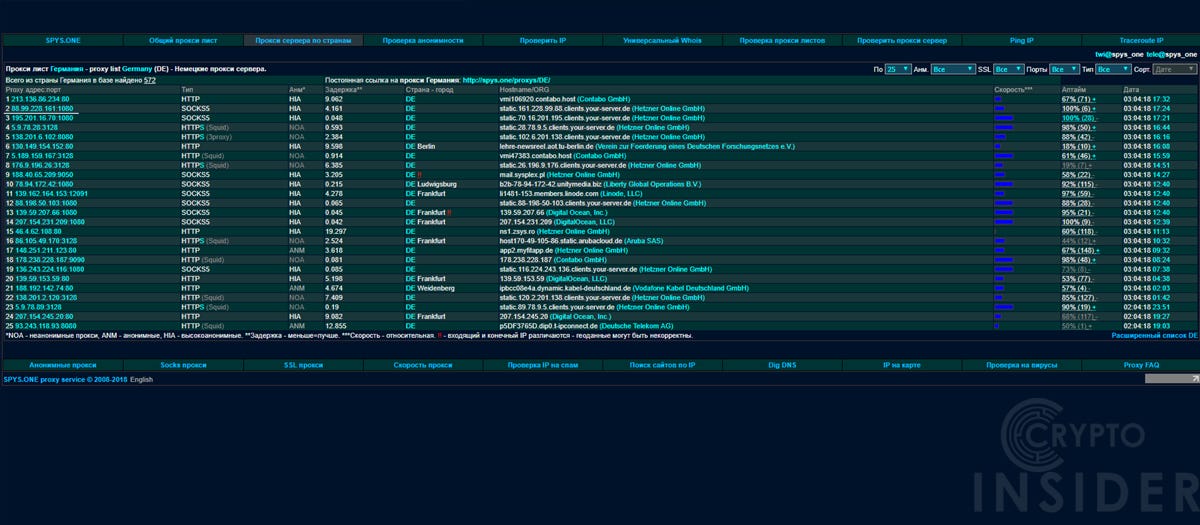The height and width of the screenshot is (525, 1200).
Task: Open the Расширенный список DE link
Action: click(1154, 335)
